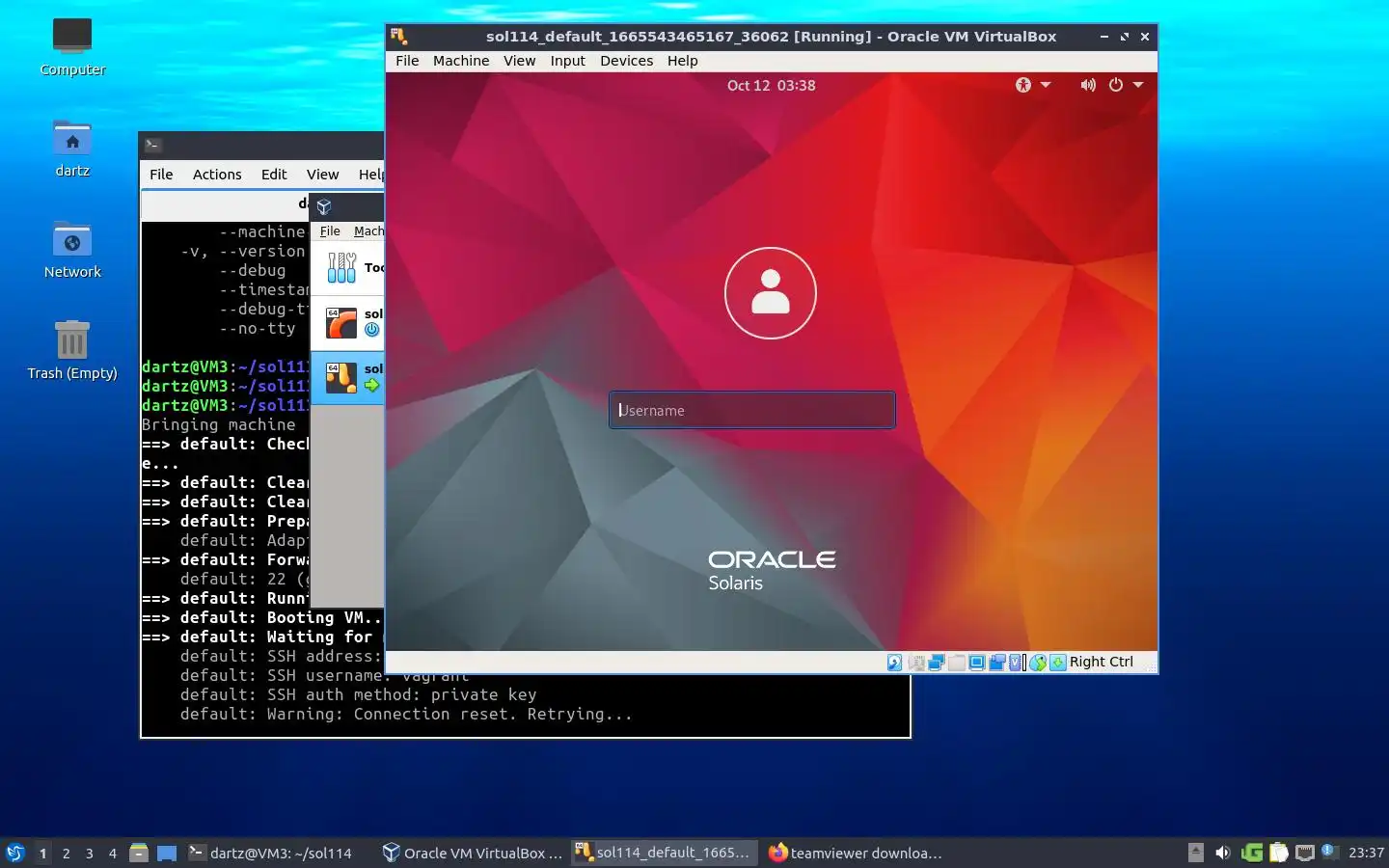The image size is (1389, 868).
Task: Open the Help menu of the VM window
Action: 682,60
